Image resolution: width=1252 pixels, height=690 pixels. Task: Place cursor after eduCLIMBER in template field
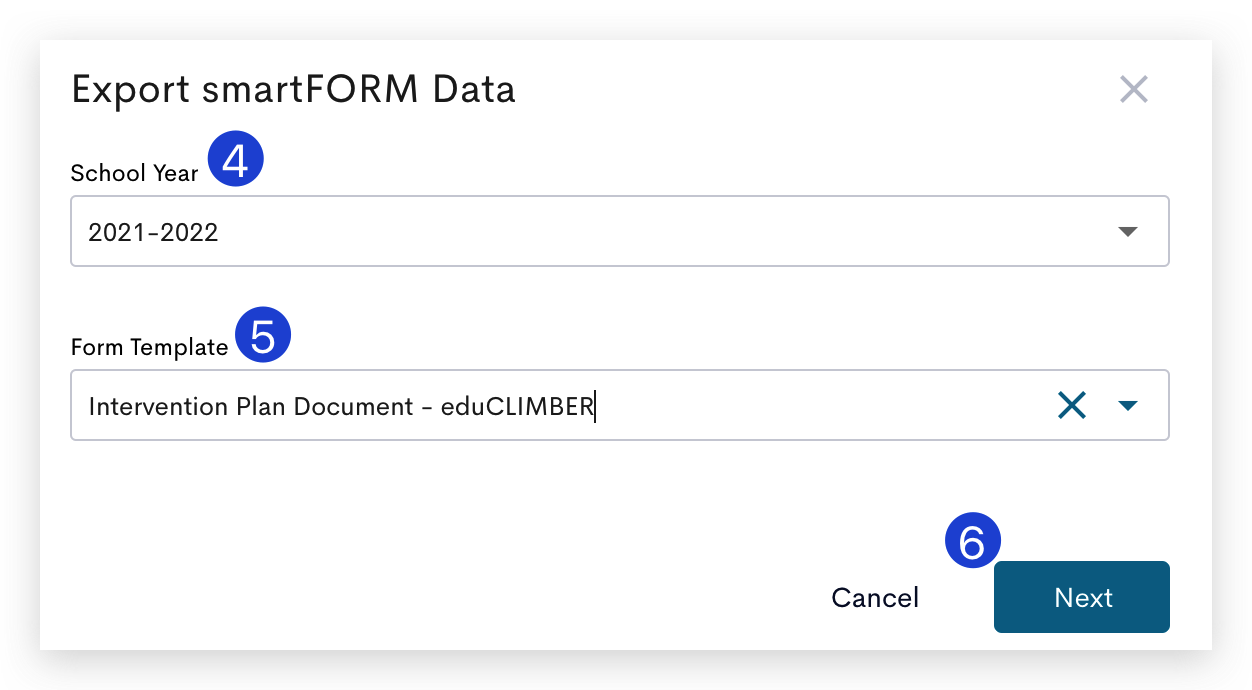tap(596, 406)
